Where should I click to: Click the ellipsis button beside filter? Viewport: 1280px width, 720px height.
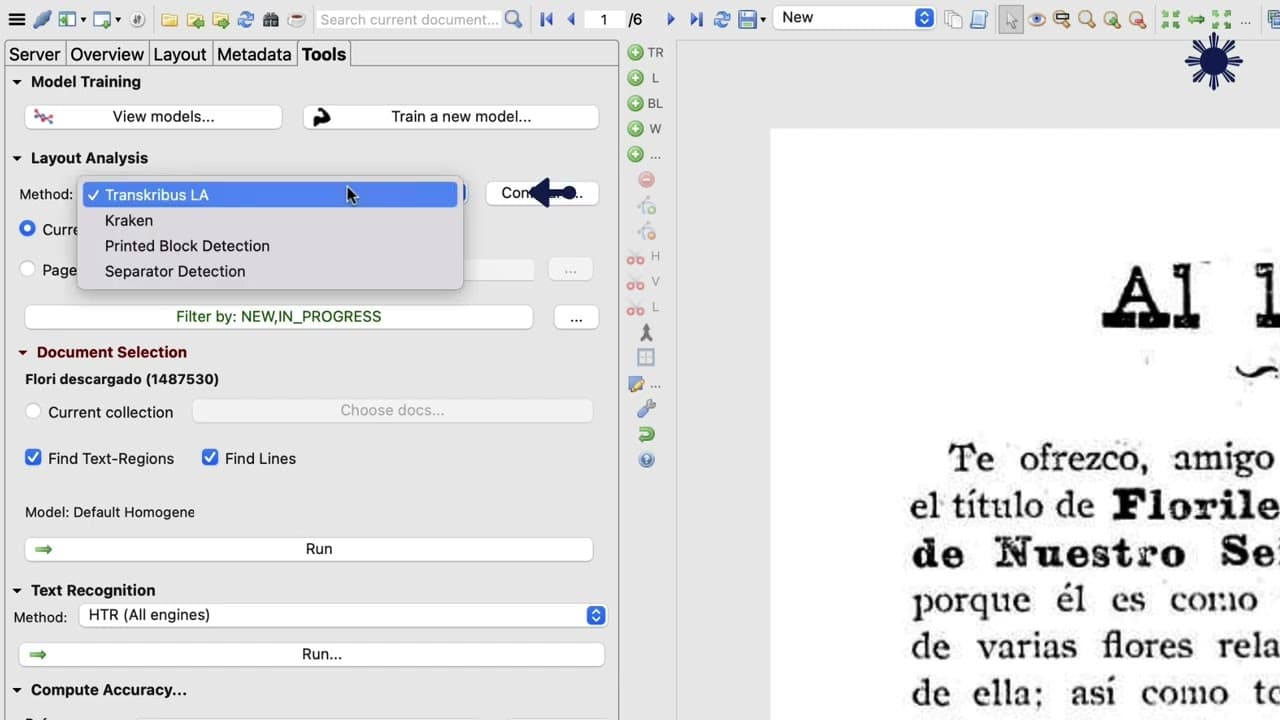[576, 317]
